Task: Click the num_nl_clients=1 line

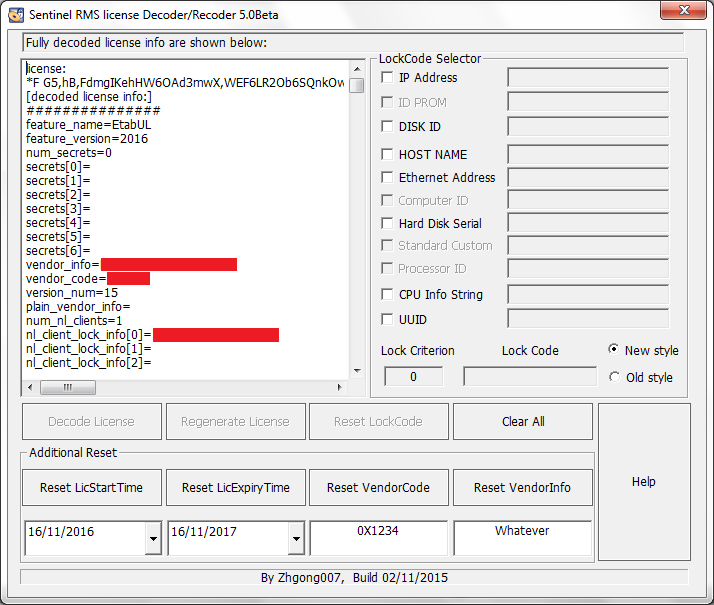Action: (74, 321)
